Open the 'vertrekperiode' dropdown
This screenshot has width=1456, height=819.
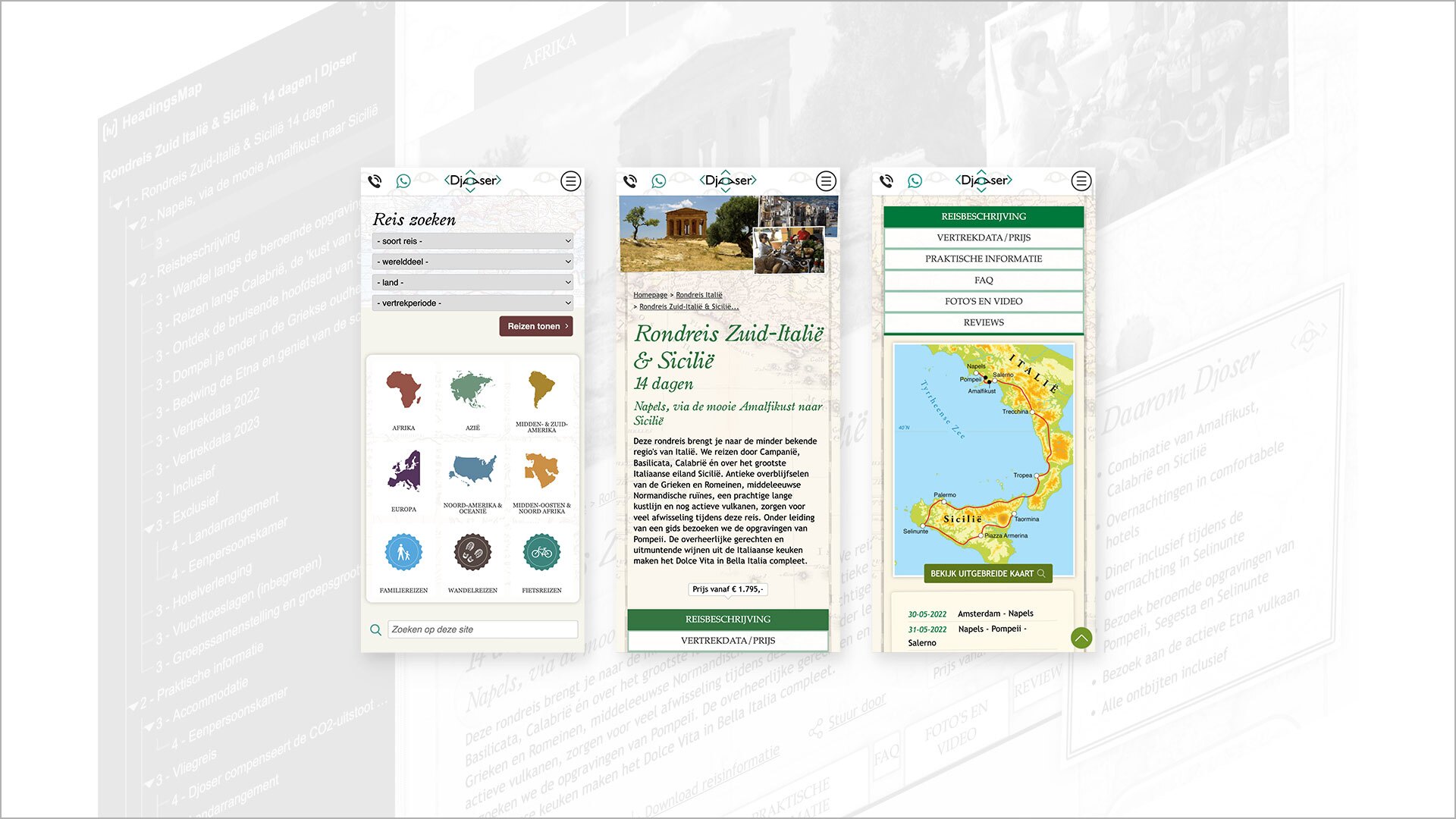(472, 303)
